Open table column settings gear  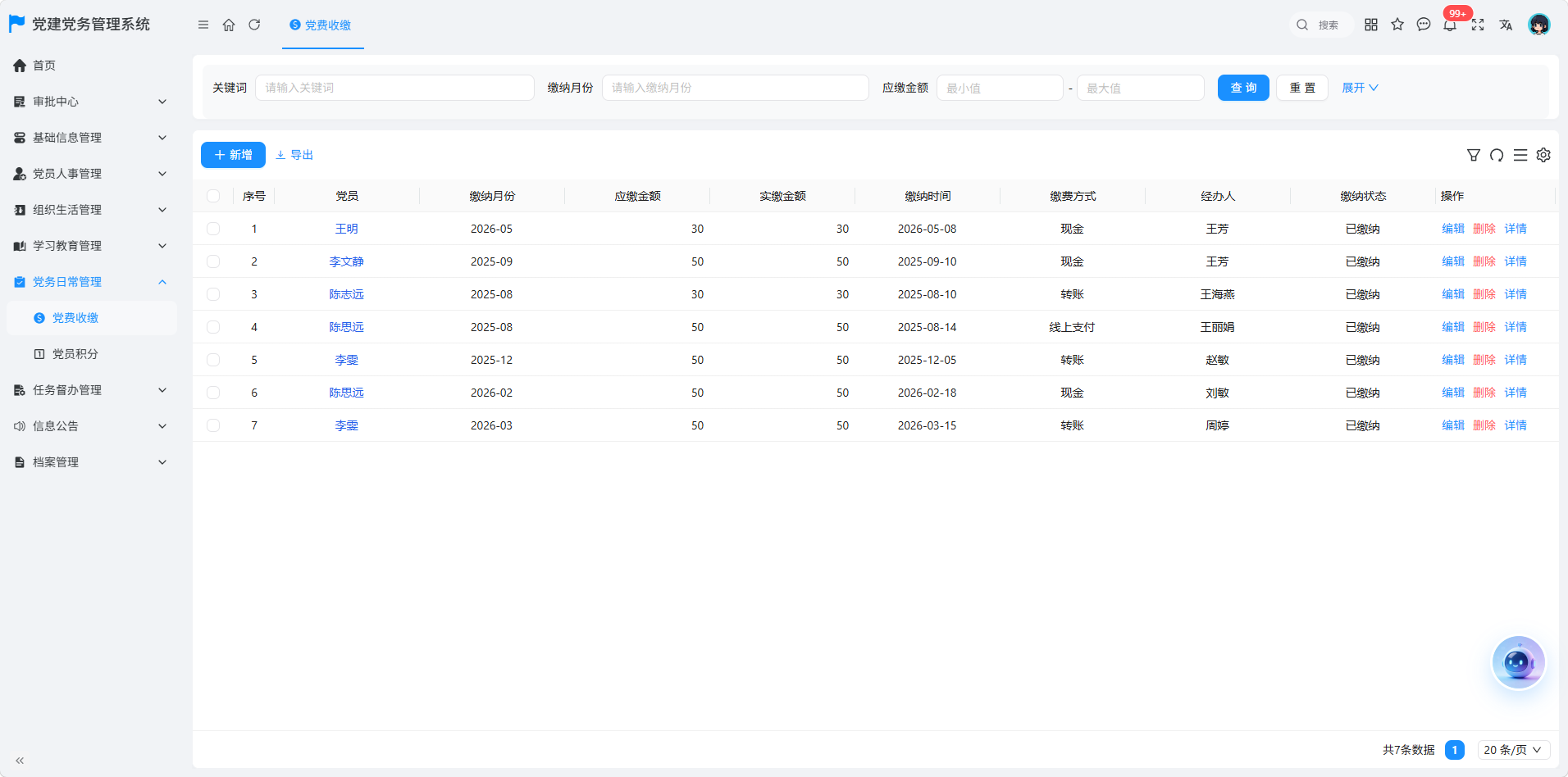[x=1543, y=155]
